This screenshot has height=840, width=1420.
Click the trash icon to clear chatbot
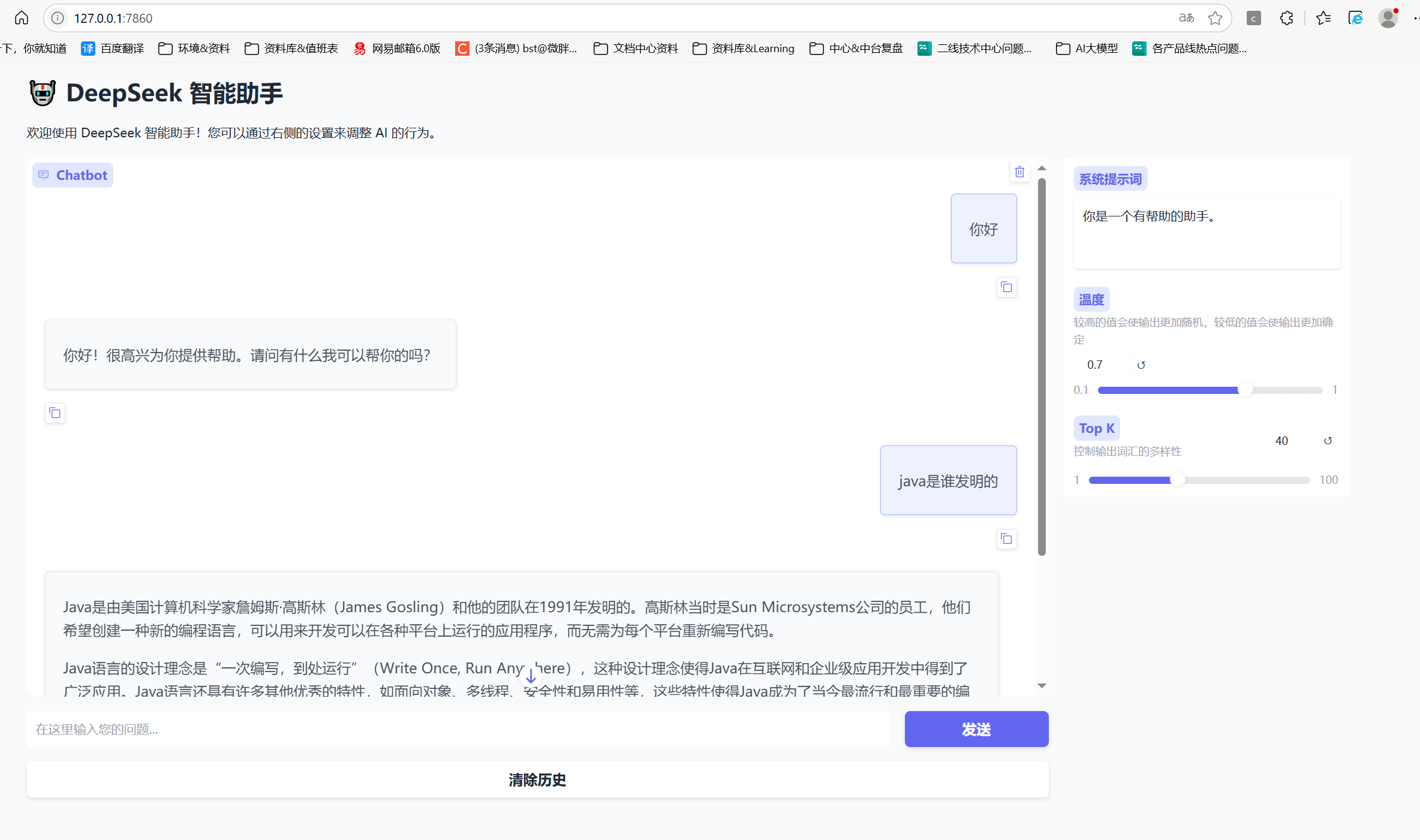tap(1019, 172)
